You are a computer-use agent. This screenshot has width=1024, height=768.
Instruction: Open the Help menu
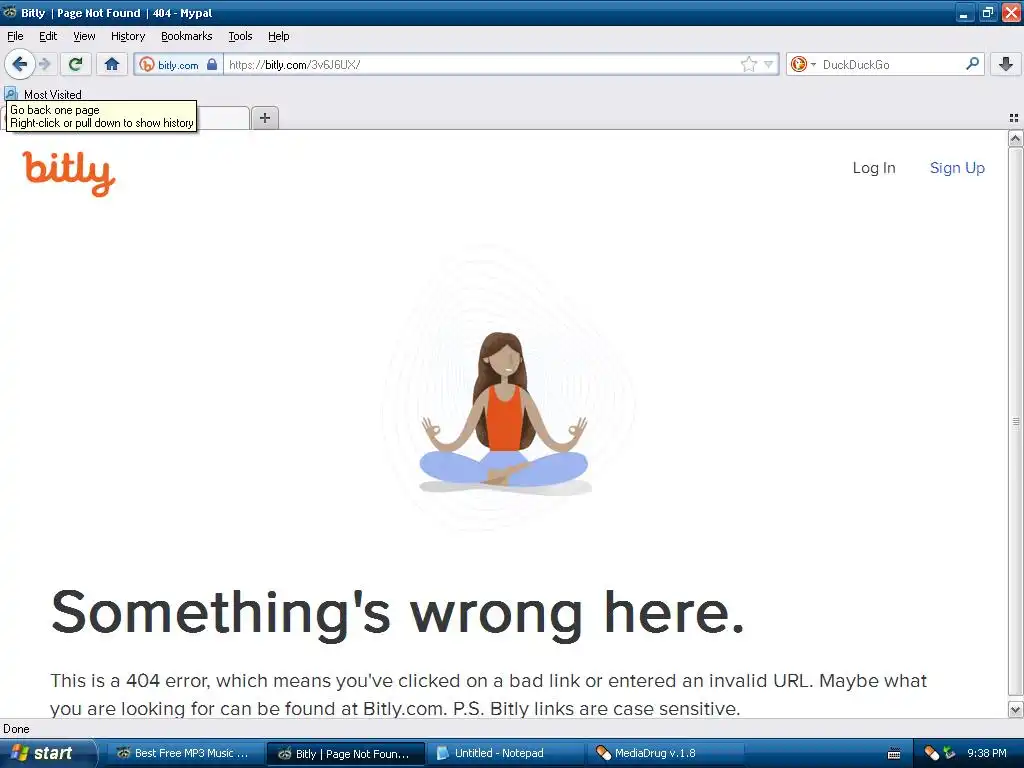279,36
